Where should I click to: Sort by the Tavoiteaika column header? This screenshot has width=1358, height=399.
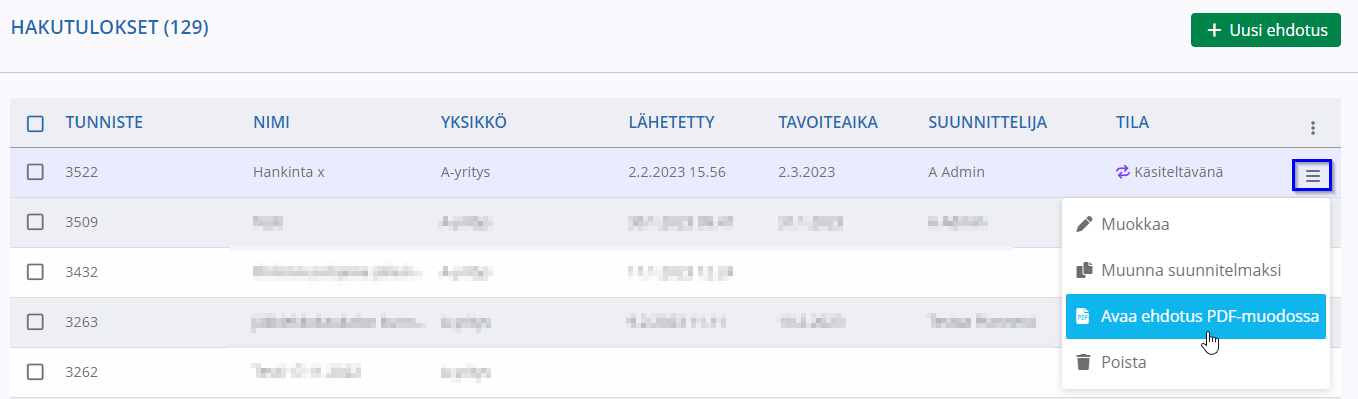(828, 123)
